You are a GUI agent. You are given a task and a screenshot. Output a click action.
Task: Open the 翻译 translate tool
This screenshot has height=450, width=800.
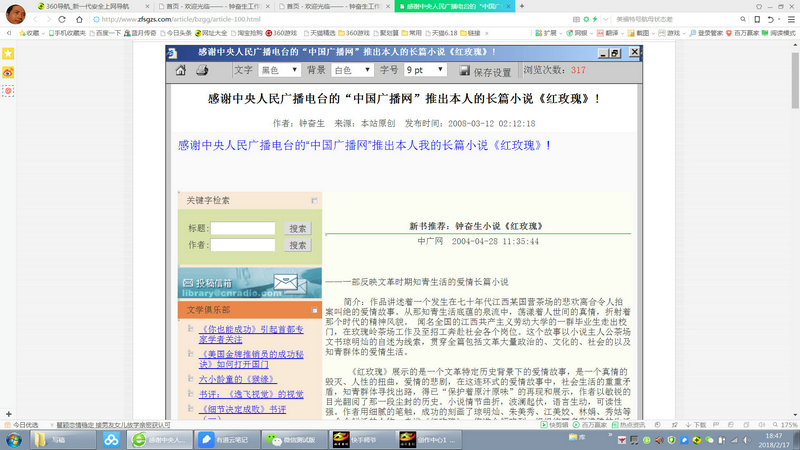607,33
